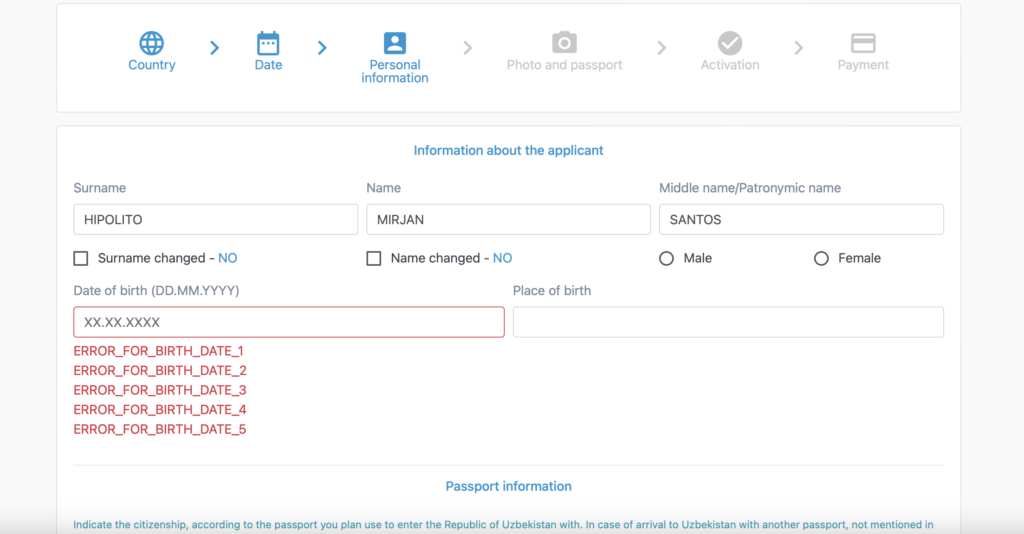Click the Personal information person icon
Screen dimensions: 1024x534
(394, 43)
